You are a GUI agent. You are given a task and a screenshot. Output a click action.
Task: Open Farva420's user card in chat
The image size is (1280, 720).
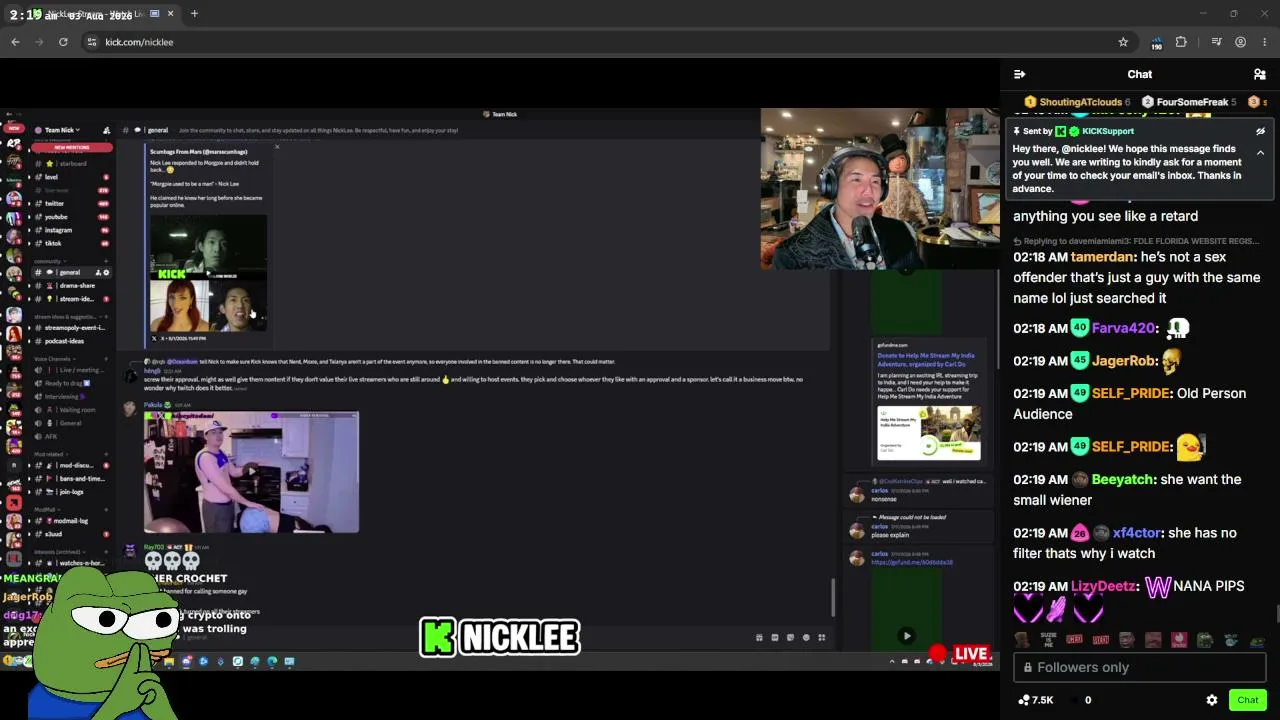coord(1124,328)
